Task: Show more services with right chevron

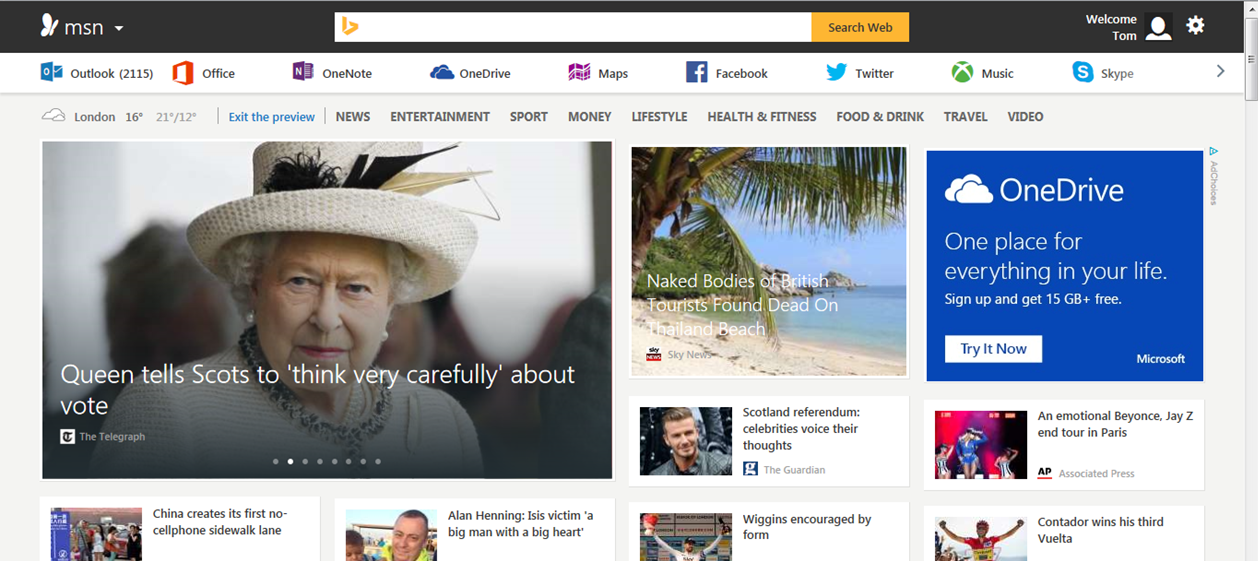Action: 1220,71
